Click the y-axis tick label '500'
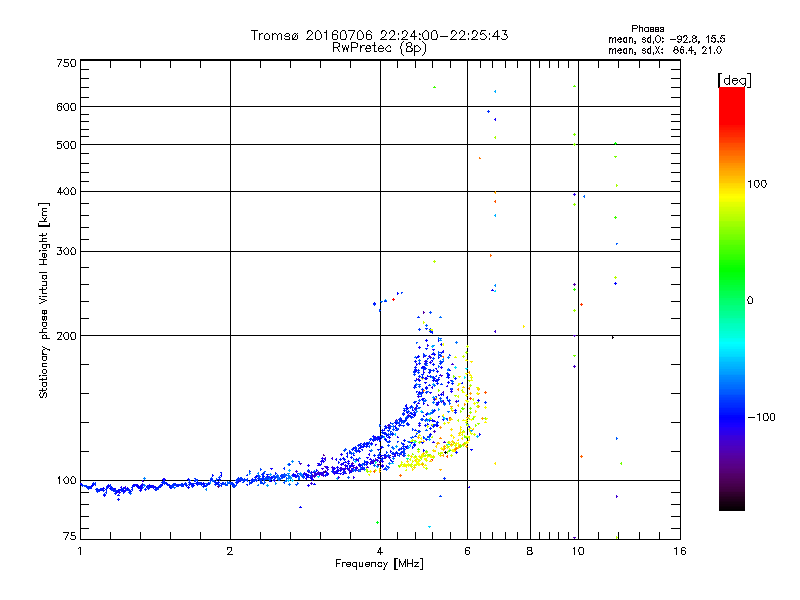Image resolution: width=800 pixels, height=600 pixels. [66, 145]
